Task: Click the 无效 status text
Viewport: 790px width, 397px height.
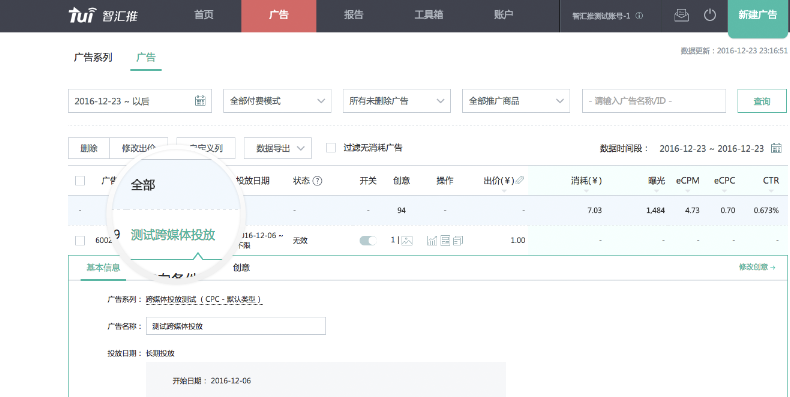Action: (x=300, y=241)
